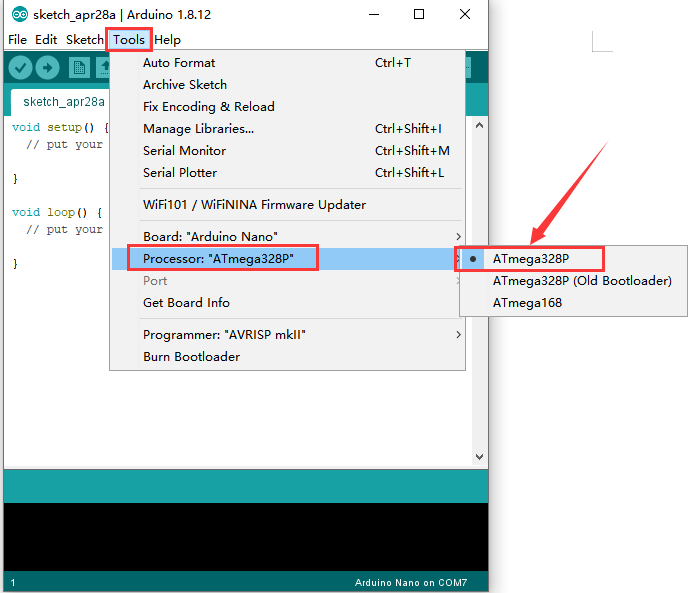Close the open Tools menu
This screenshot has height=593, width=688.
(x=129, y=40)
